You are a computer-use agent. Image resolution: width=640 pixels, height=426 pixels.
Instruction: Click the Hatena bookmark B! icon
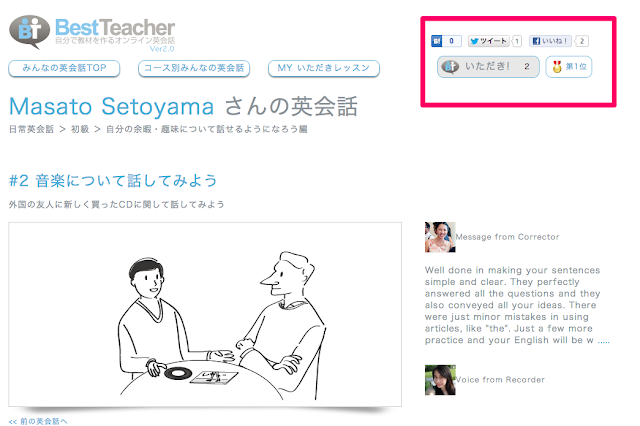[437, 41]
